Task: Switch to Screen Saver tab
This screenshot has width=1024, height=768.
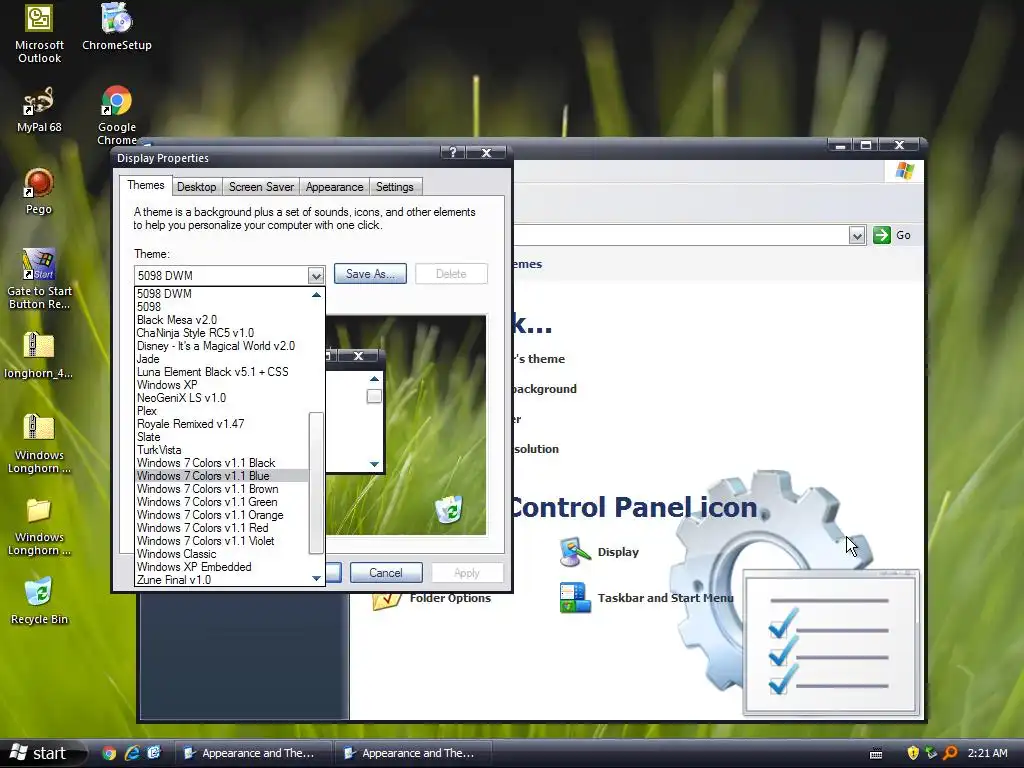Action: click(261, 187)
